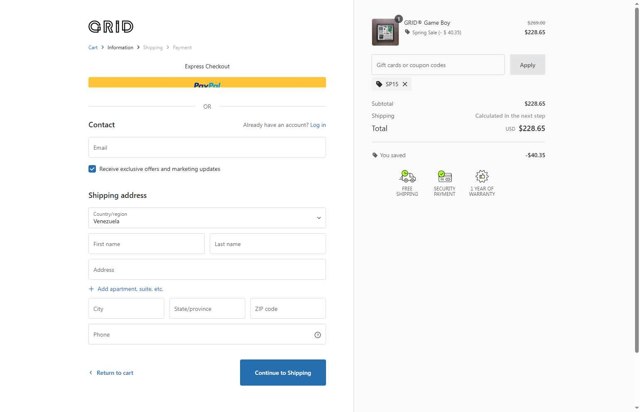Click the Total amount $228.65
Image resolution: width=640 pixels, height=412 pixels.
(x=532, y=128)
